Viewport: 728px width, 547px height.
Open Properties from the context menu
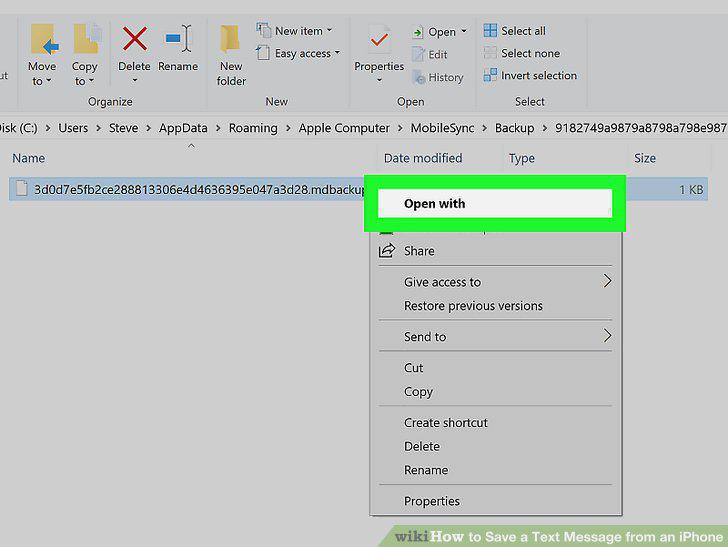click(495, 501)
